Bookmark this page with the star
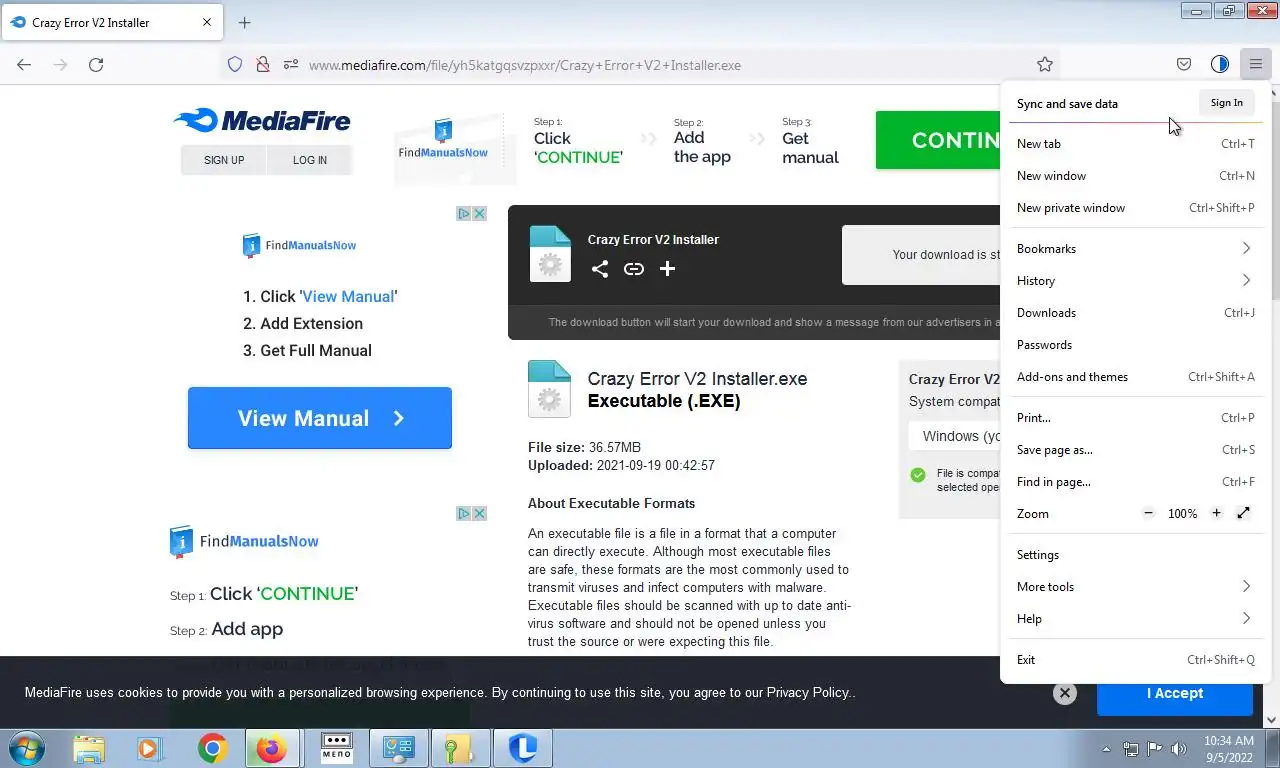The width and height of the screenshot is (1280, 768). (1045, 65)
